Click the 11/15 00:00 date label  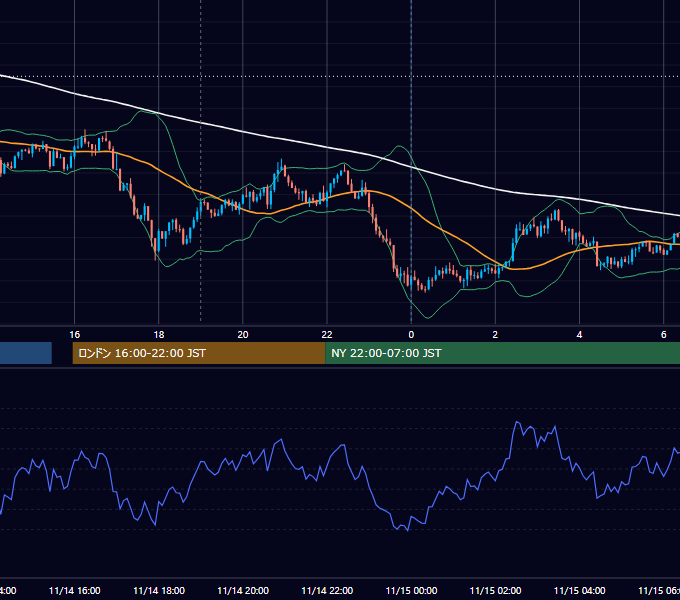click(411, 591)
